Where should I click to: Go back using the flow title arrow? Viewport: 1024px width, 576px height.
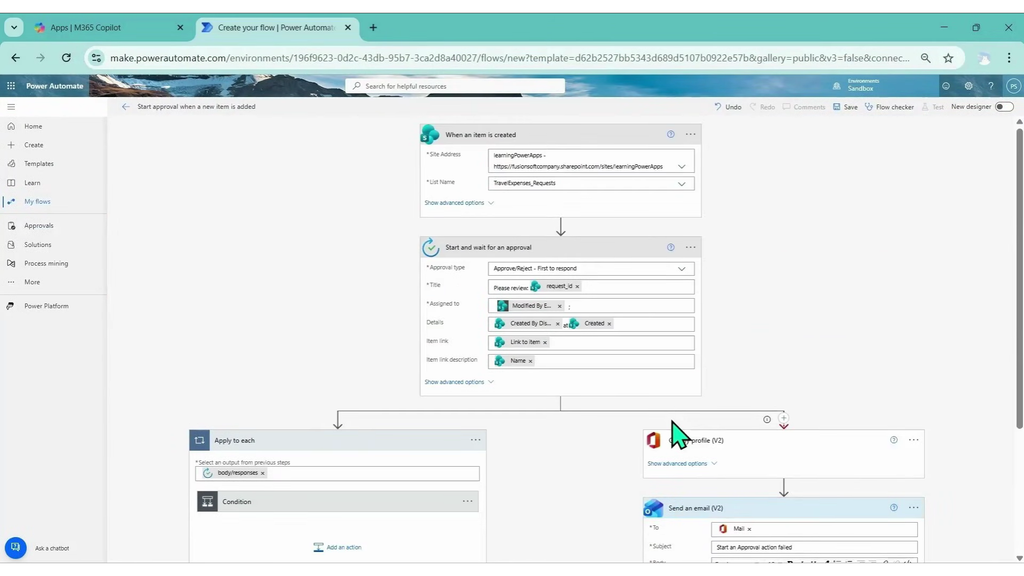pyautogui.click(x=125, y=106)
